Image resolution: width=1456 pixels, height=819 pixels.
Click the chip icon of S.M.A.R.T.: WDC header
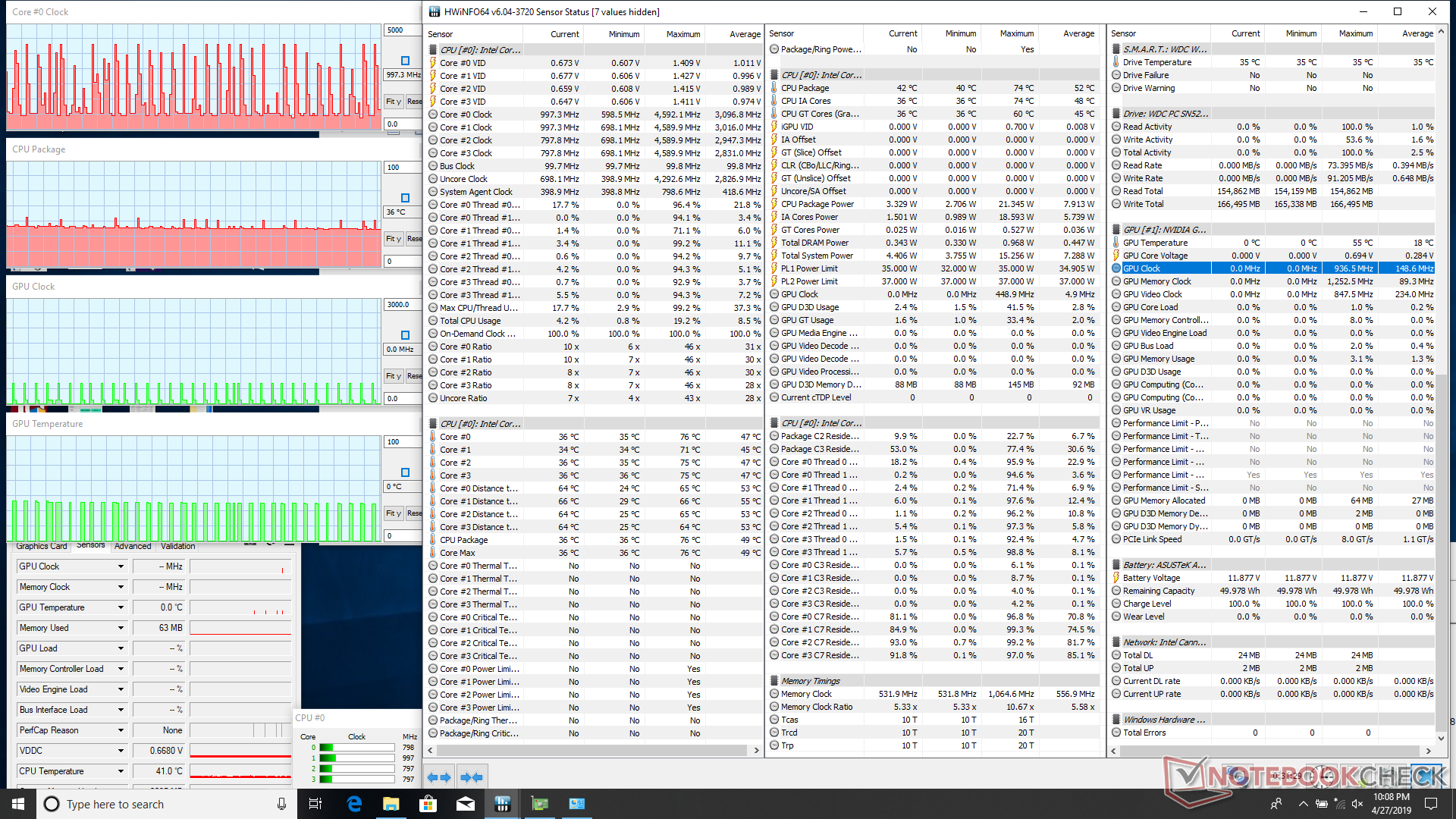coord(1116,49)
